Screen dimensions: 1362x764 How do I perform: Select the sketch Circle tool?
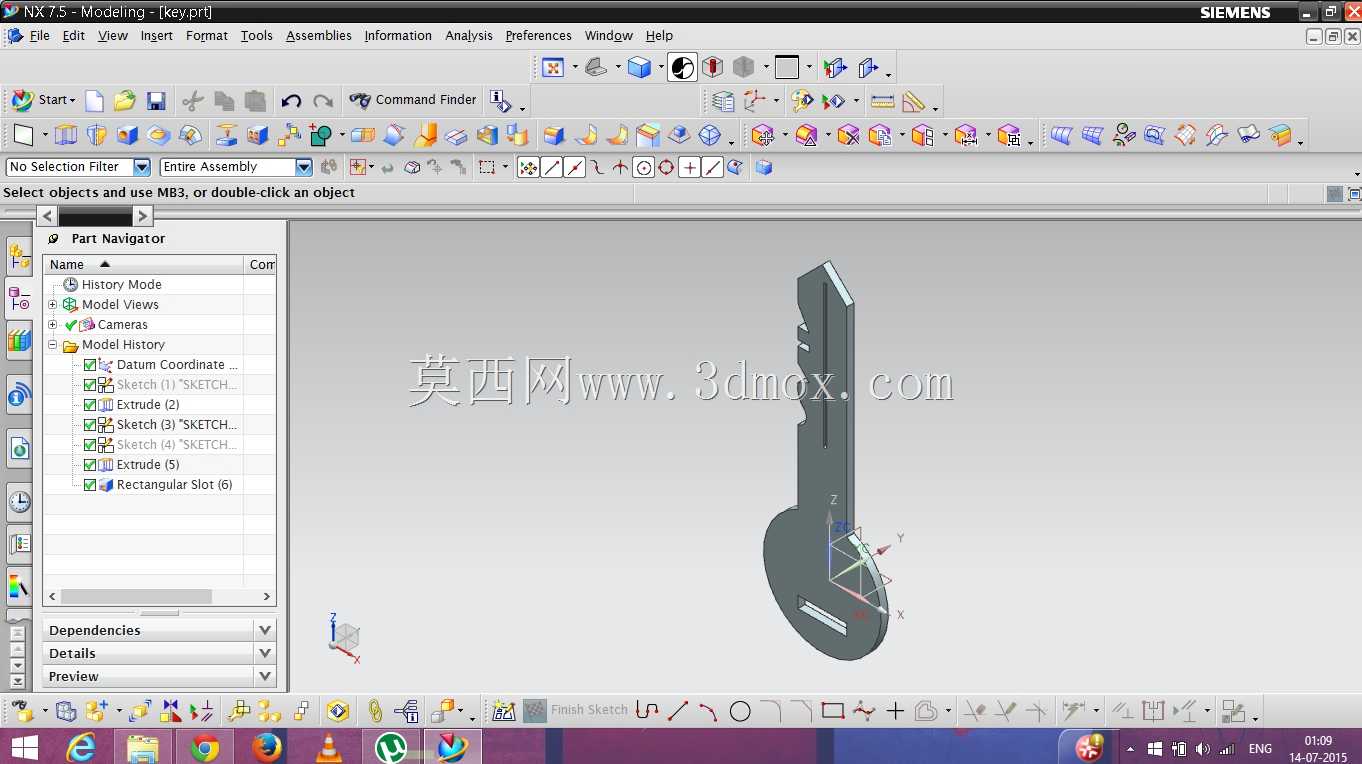tap(740, 711)
